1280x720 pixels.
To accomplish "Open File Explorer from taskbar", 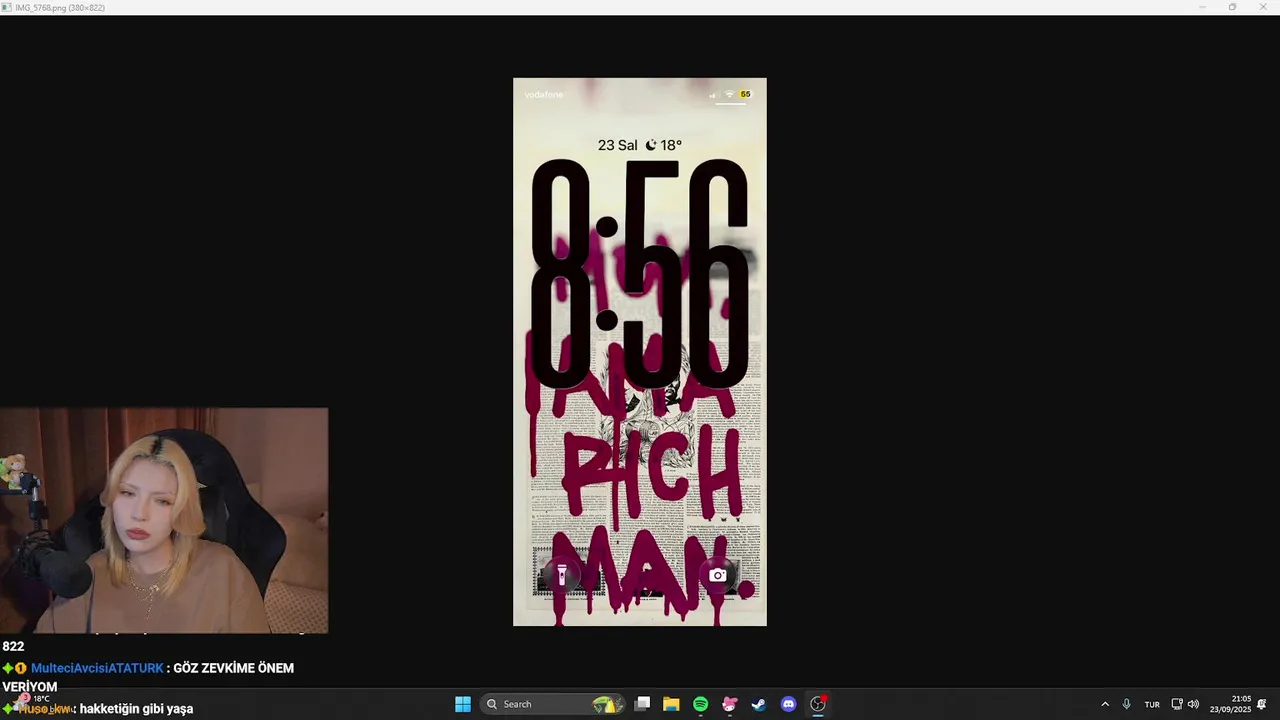I will [x=671, y=704].
